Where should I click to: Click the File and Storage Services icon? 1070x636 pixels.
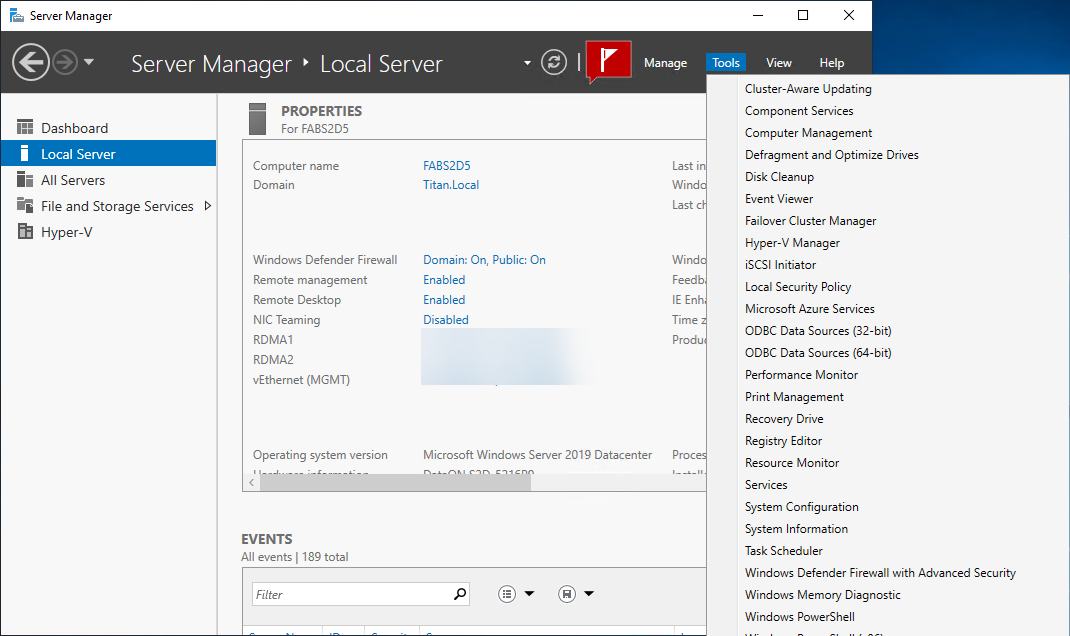25,206
